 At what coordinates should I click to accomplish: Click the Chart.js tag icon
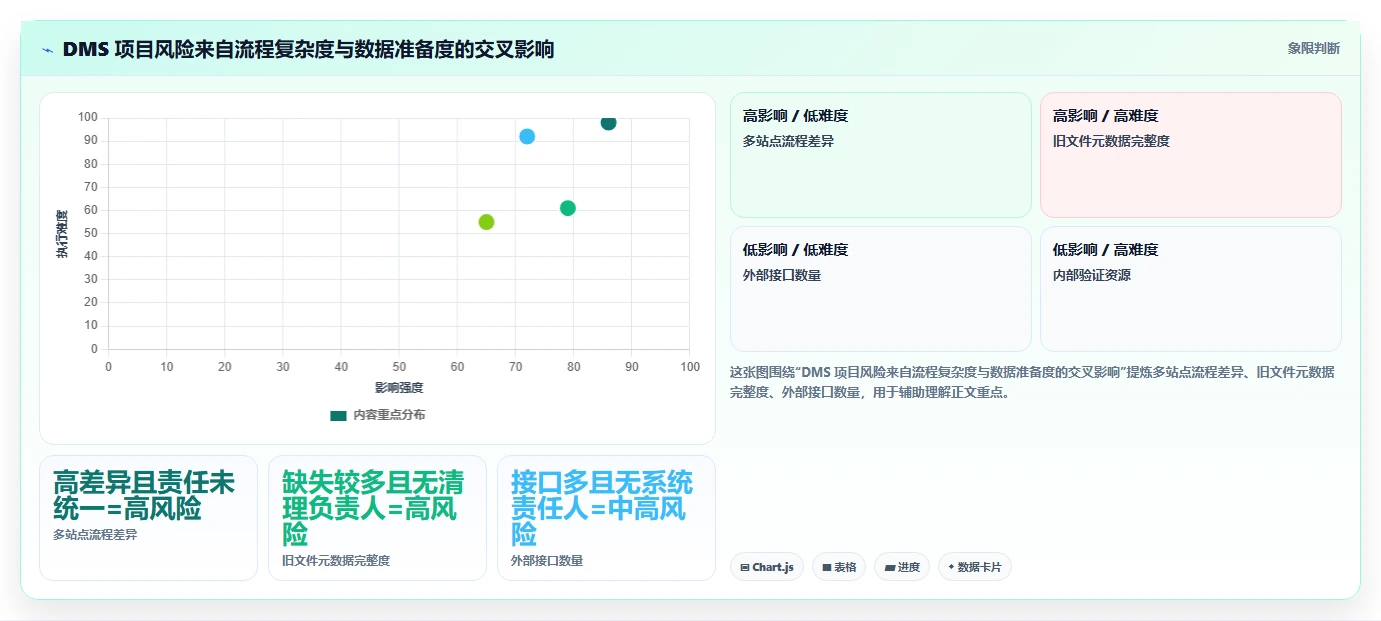tap(745, 567)
